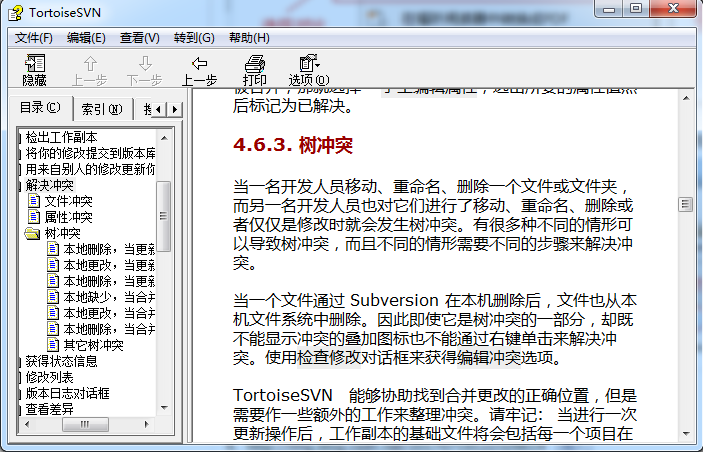Switch to the 索引(N) tab

point(102,109)
